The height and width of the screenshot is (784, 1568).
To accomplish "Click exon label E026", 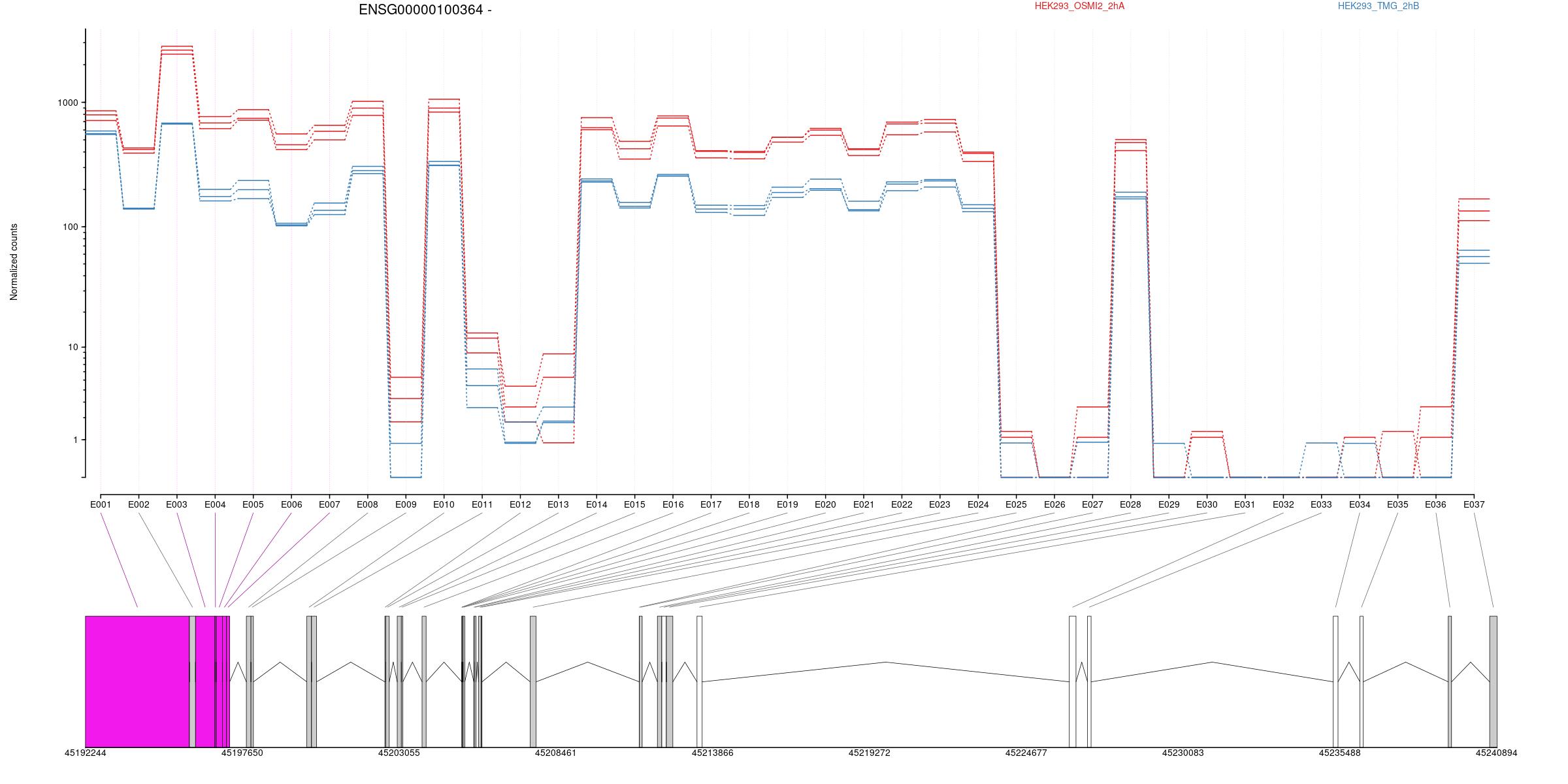I will tap(1054, 505).
